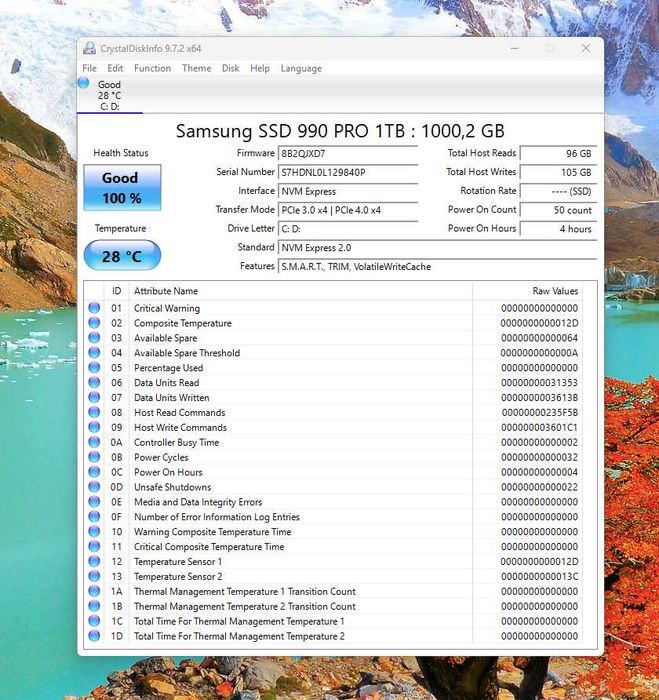This screenshot has width=659, height=700.
Task: Select the C: D: disk tab
Action: pos(110,95)
